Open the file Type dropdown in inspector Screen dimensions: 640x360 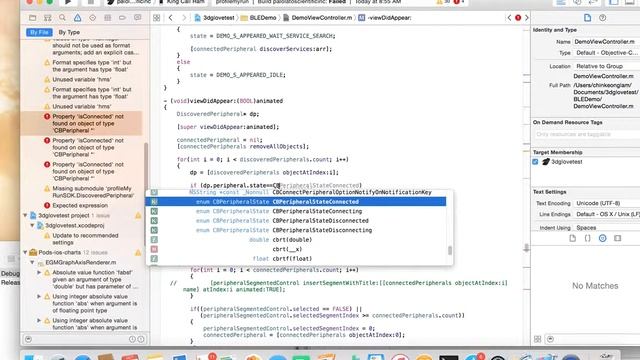tap(607, 53)
